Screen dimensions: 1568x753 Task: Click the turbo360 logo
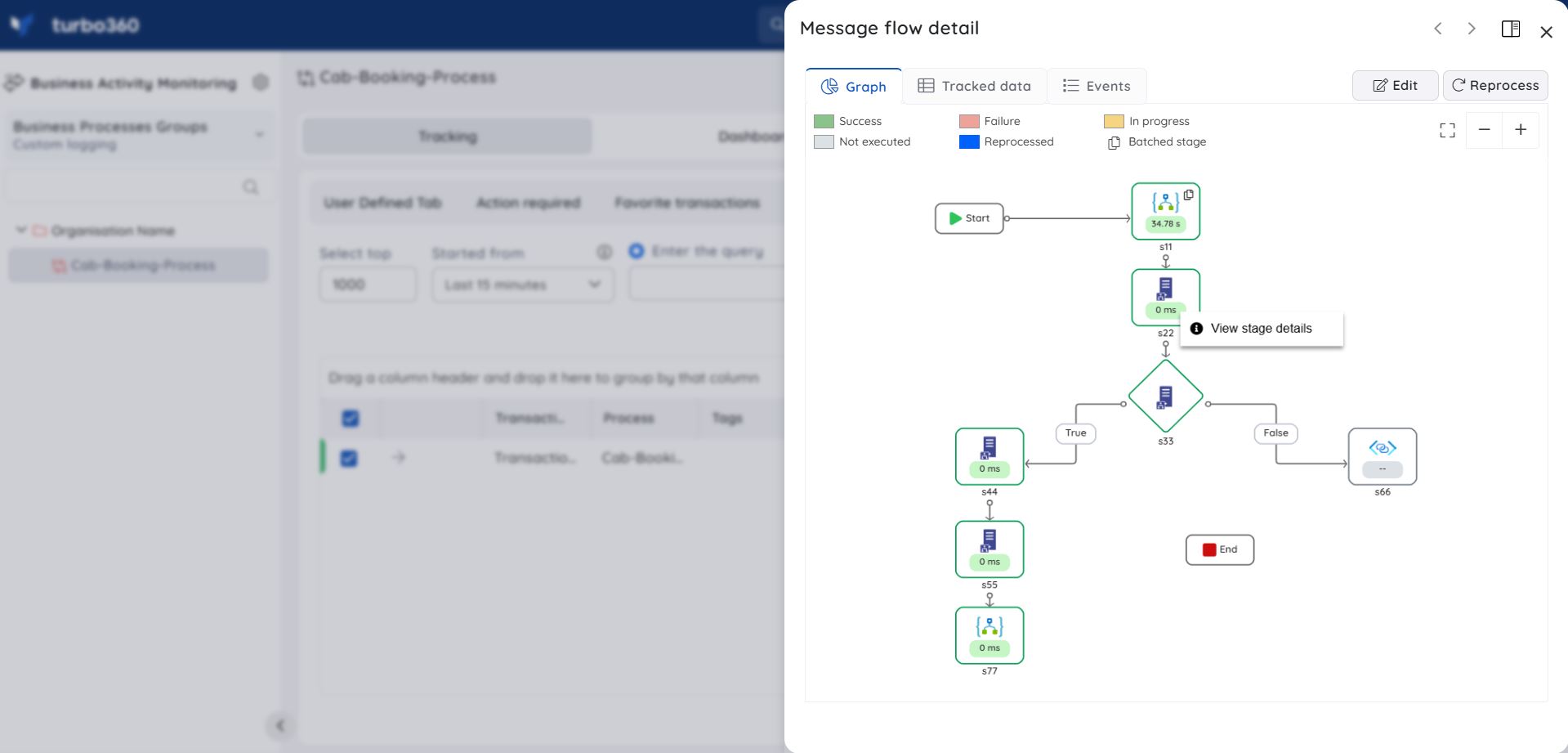tap(75, 25)
